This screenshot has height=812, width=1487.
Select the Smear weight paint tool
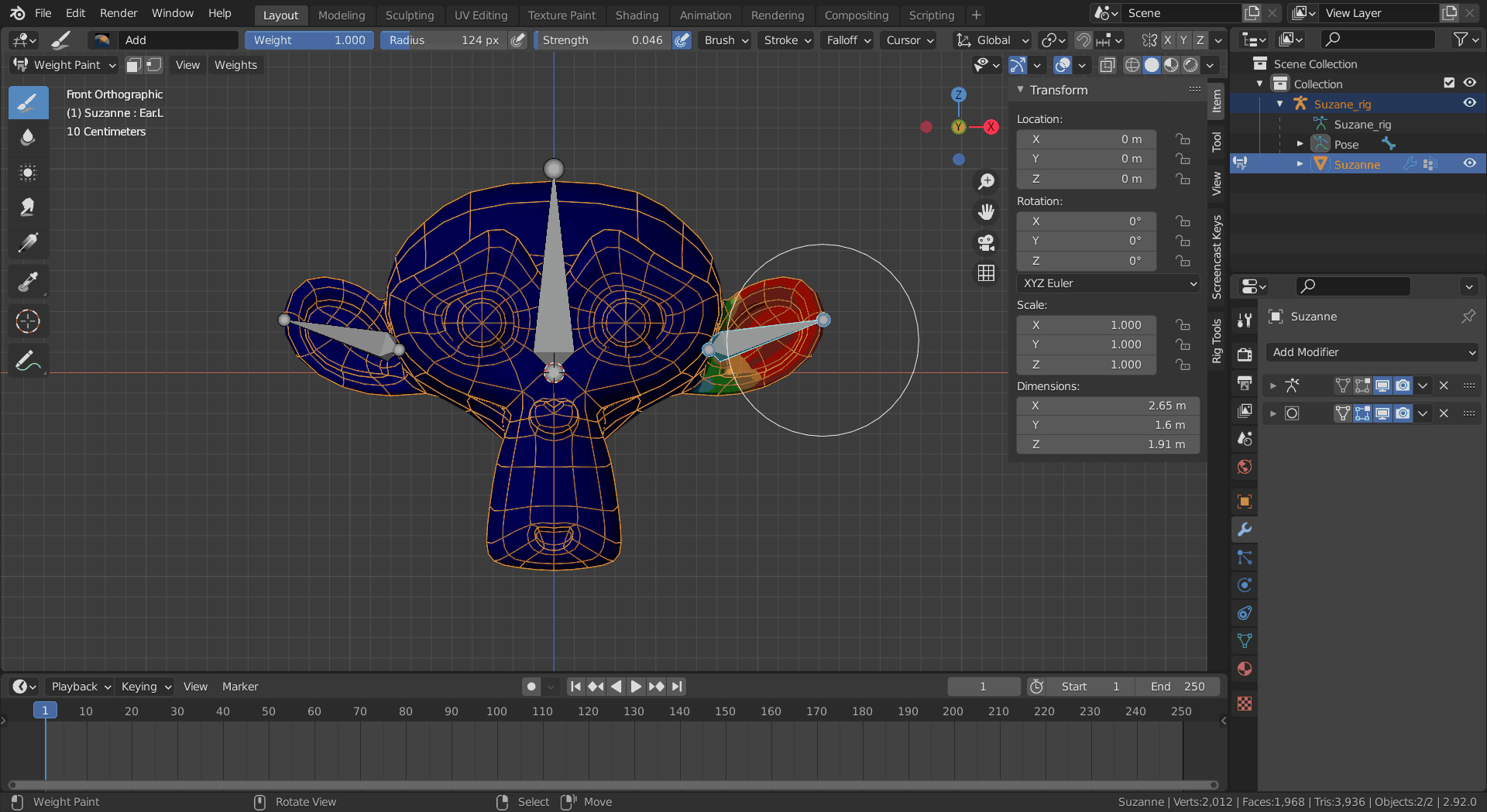[x=28, y=207]
